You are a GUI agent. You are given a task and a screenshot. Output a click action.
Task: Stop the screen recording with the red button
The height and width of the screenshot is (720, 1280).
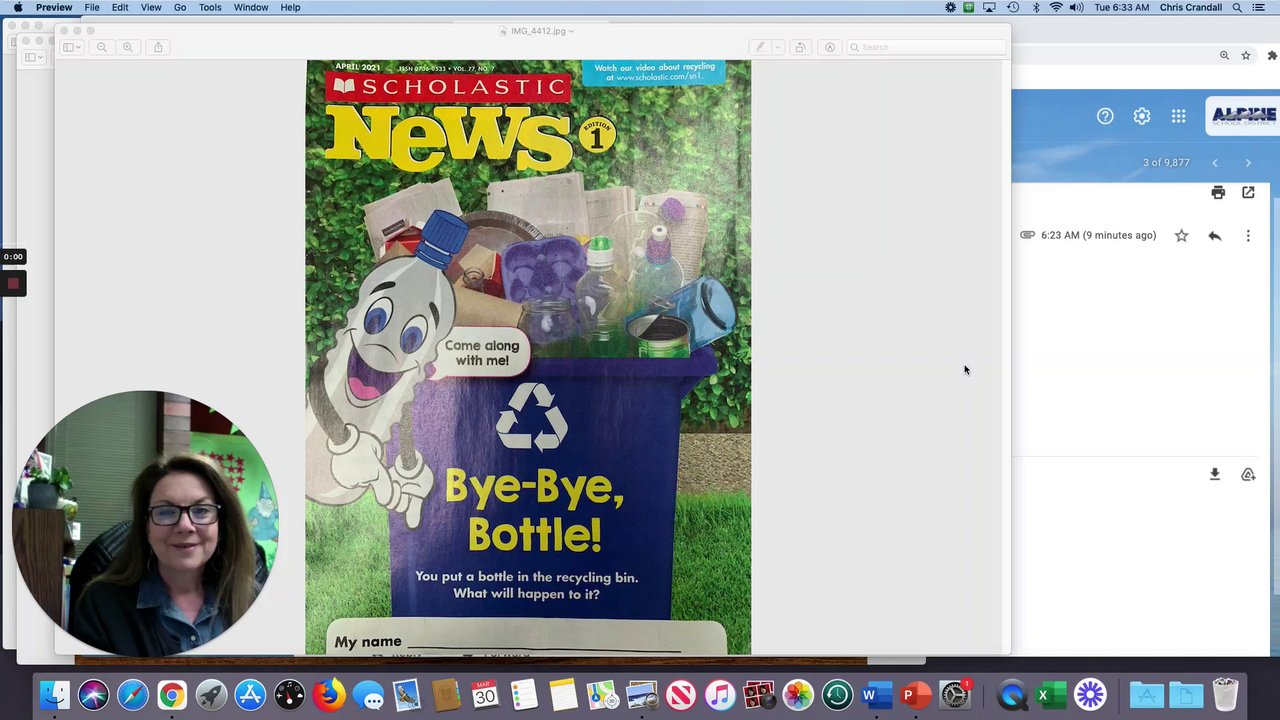click(x=13, y=284)
